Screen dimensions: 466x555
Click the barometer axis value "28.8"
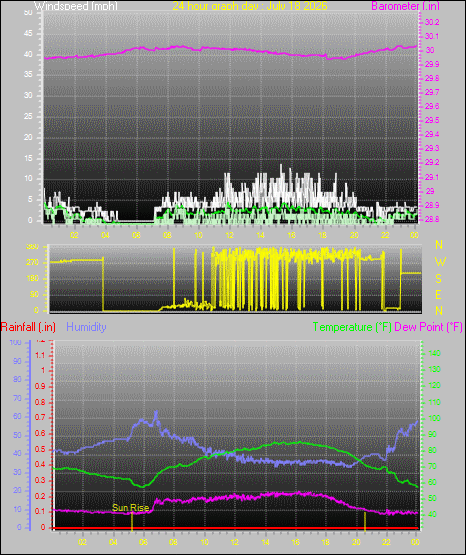(x=432, y=219)
